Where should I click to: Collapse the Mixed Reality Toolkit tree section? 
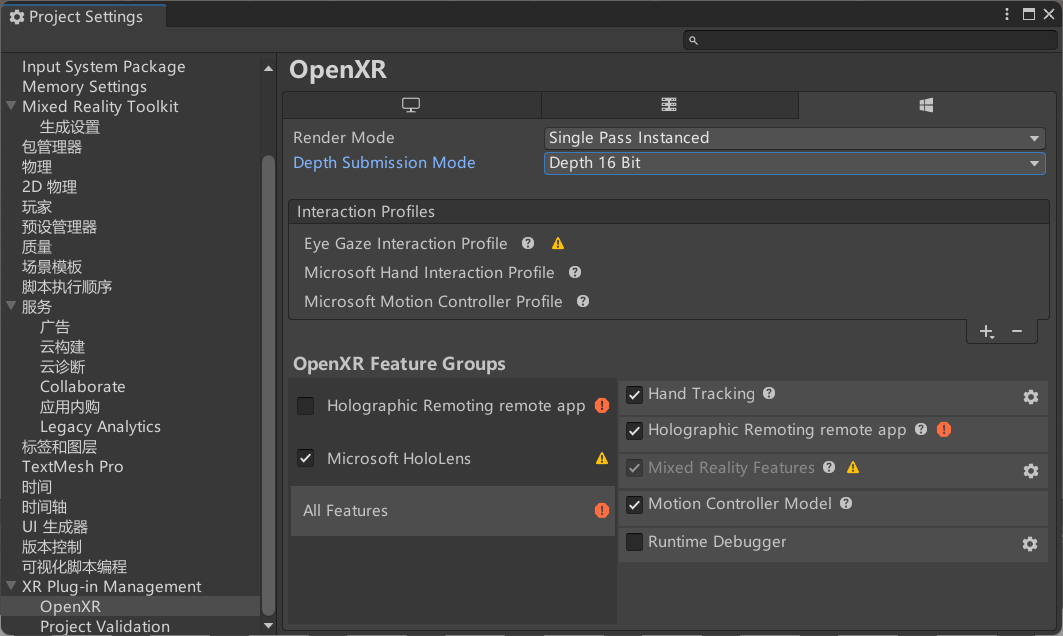[11, 107]
